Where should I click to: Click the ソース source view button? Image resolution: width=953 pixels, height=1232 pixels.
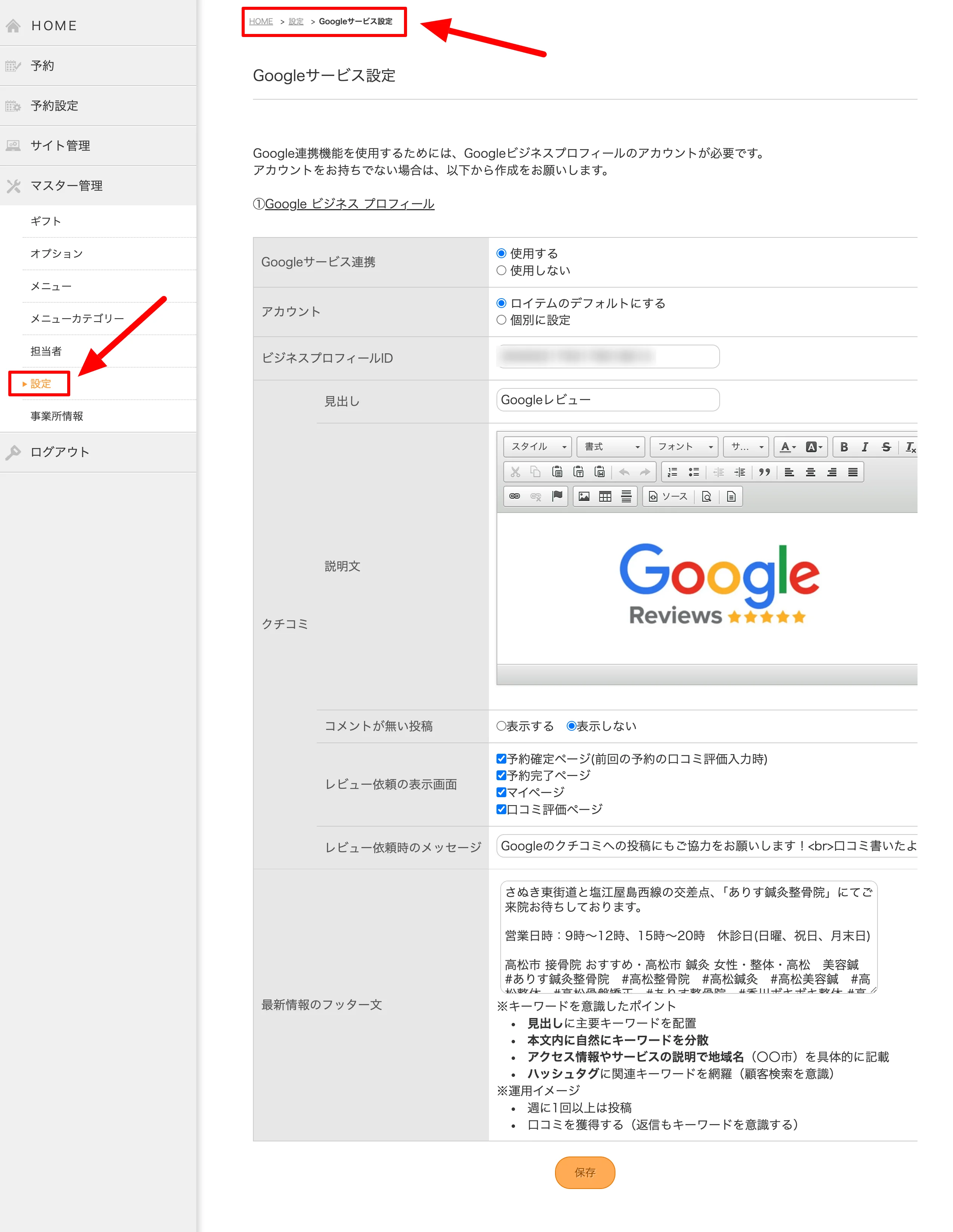(668, 496)
